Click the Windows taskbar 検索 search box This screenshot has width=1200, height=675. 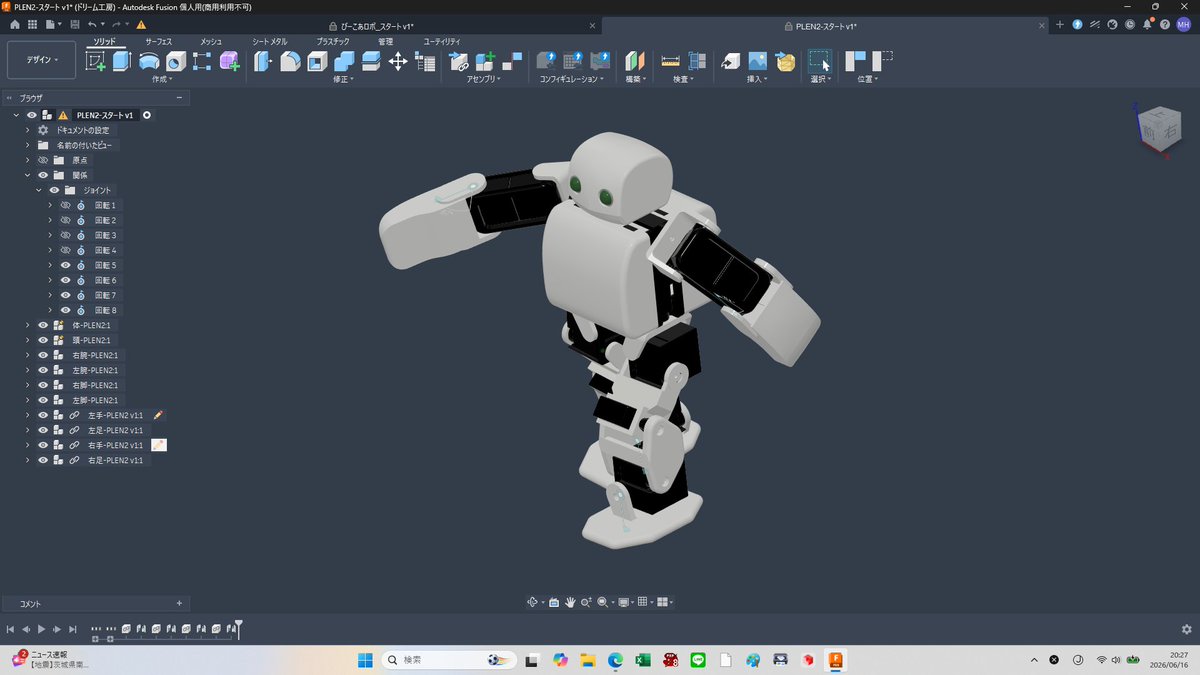pos(450,660)
